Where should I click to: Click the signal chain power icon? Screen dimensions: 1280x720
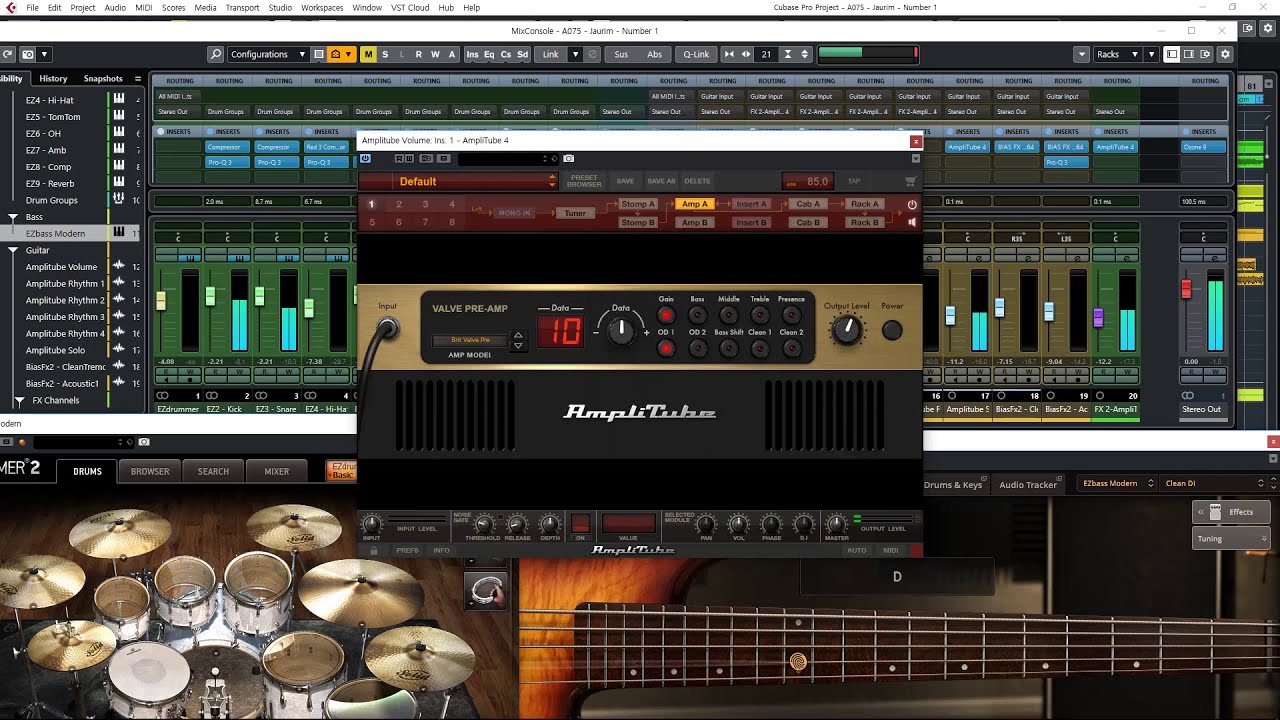pos(912,204)
